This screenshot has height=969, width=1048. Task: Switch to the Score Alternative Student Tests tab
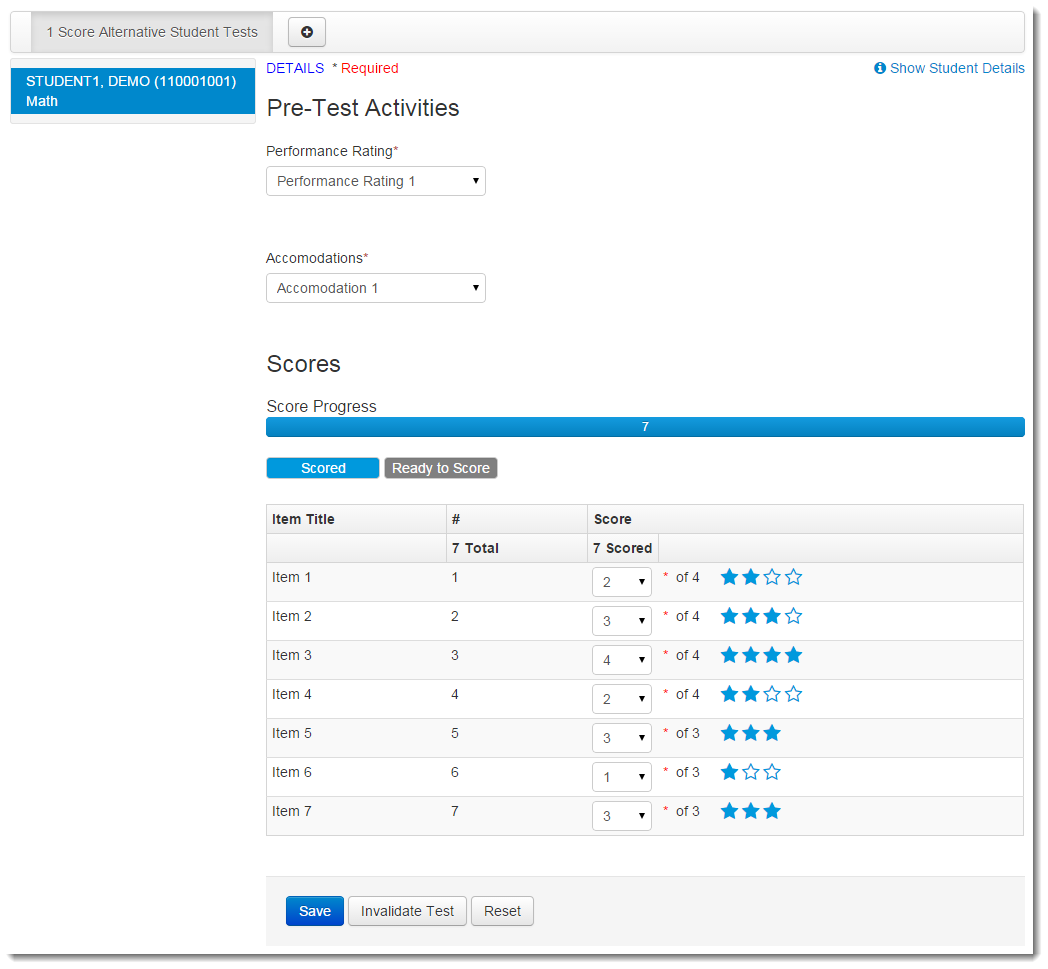coord(151,31)
